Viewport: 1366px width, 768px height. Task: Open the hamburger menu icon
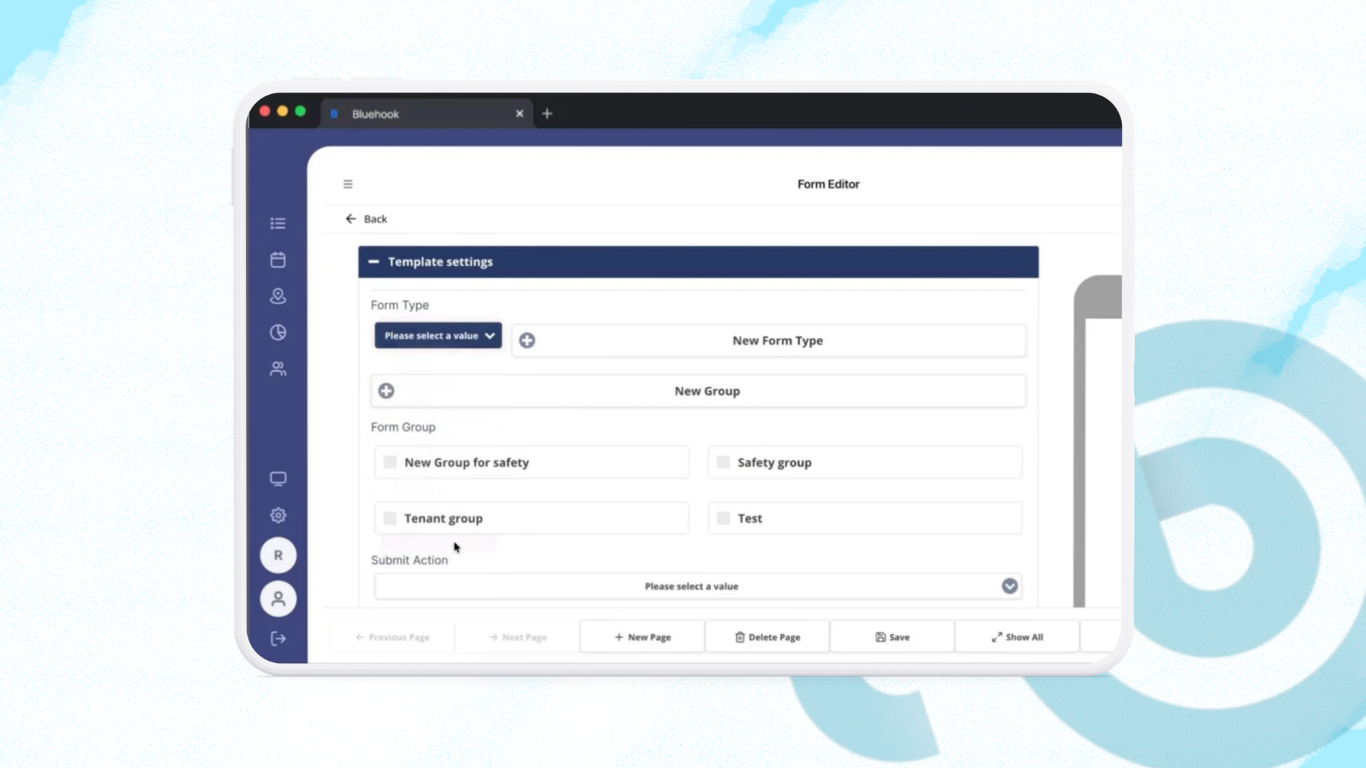pyautogui.click(x=348, y=184)
